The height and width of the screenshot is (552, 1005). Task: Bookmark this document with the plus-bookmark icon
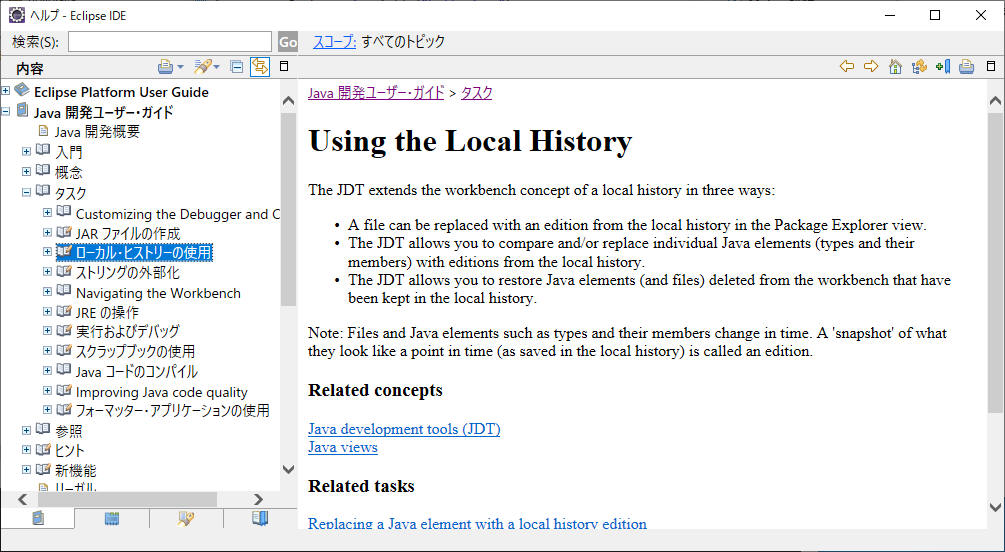(x=942, y=67)
